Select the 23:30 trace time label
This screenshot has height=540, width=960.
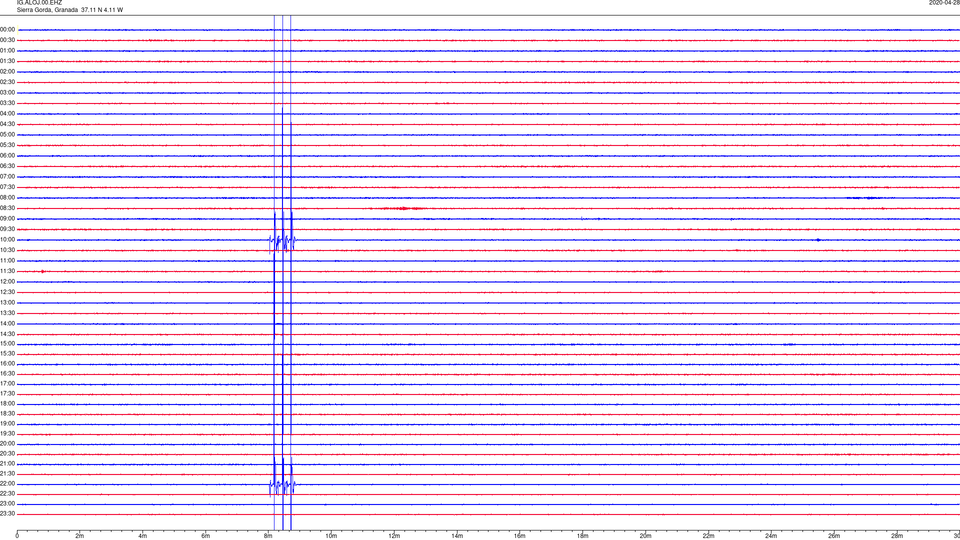tap(7, 514)
